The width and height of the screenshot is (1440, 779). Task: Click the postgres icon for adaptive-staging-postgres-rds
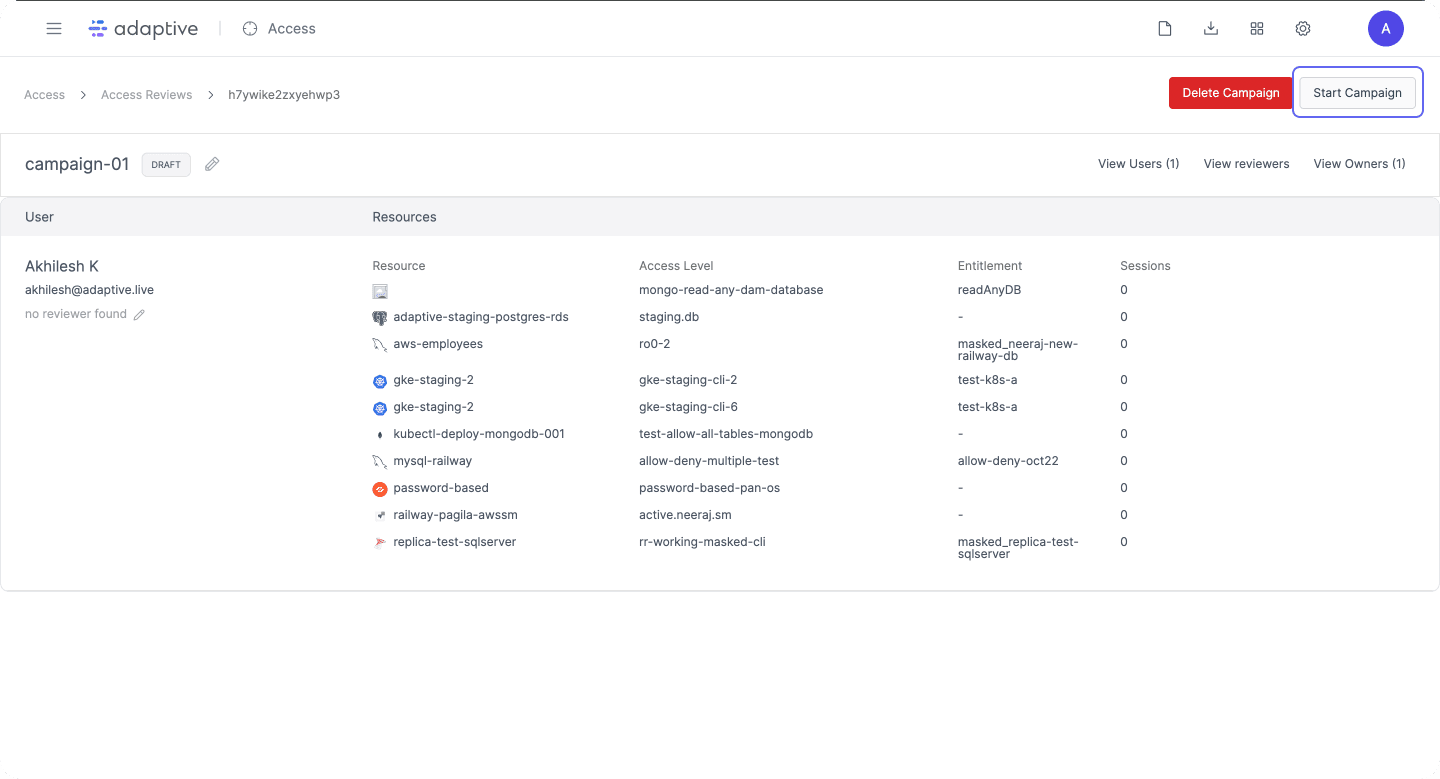[x=380, y=318]
